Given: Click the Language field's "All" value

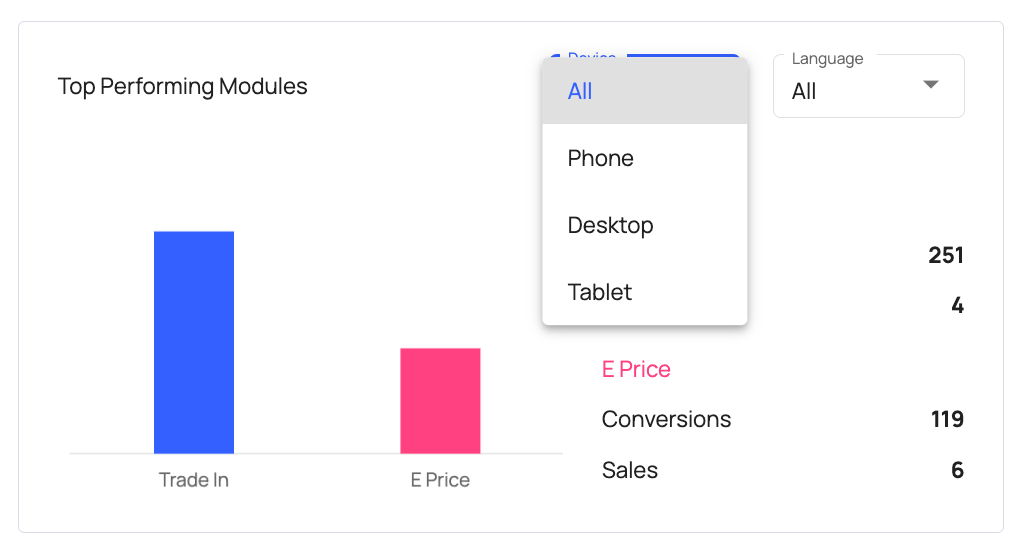Looking at the screenshot, I should [x=805, y=92].
